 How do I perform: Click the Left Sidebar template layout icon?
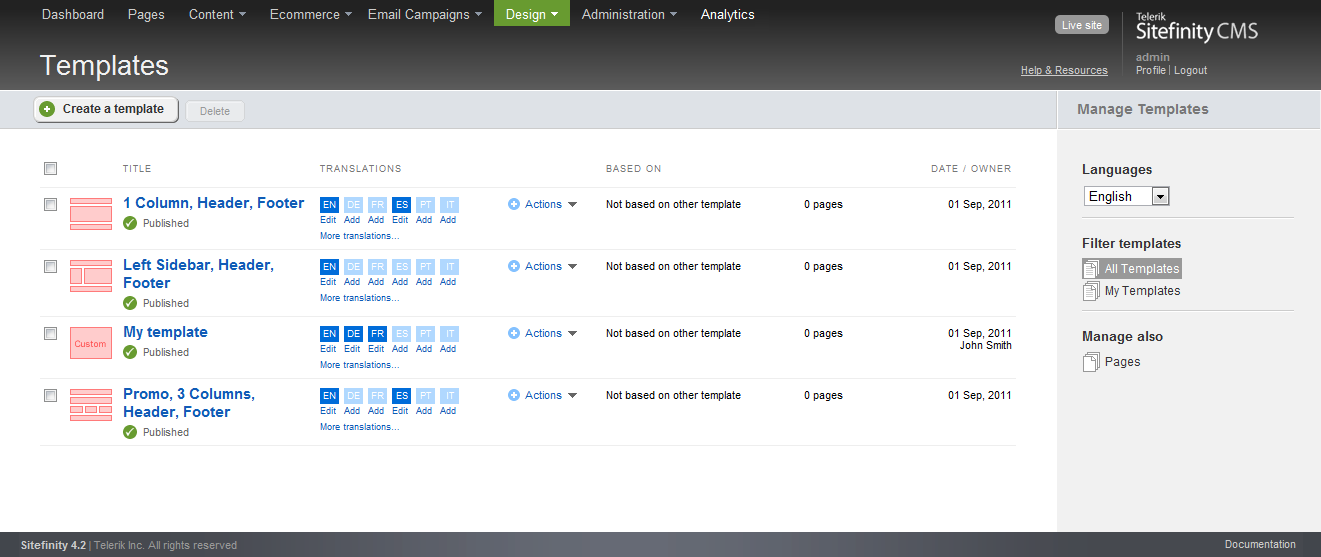click(90, 276)
